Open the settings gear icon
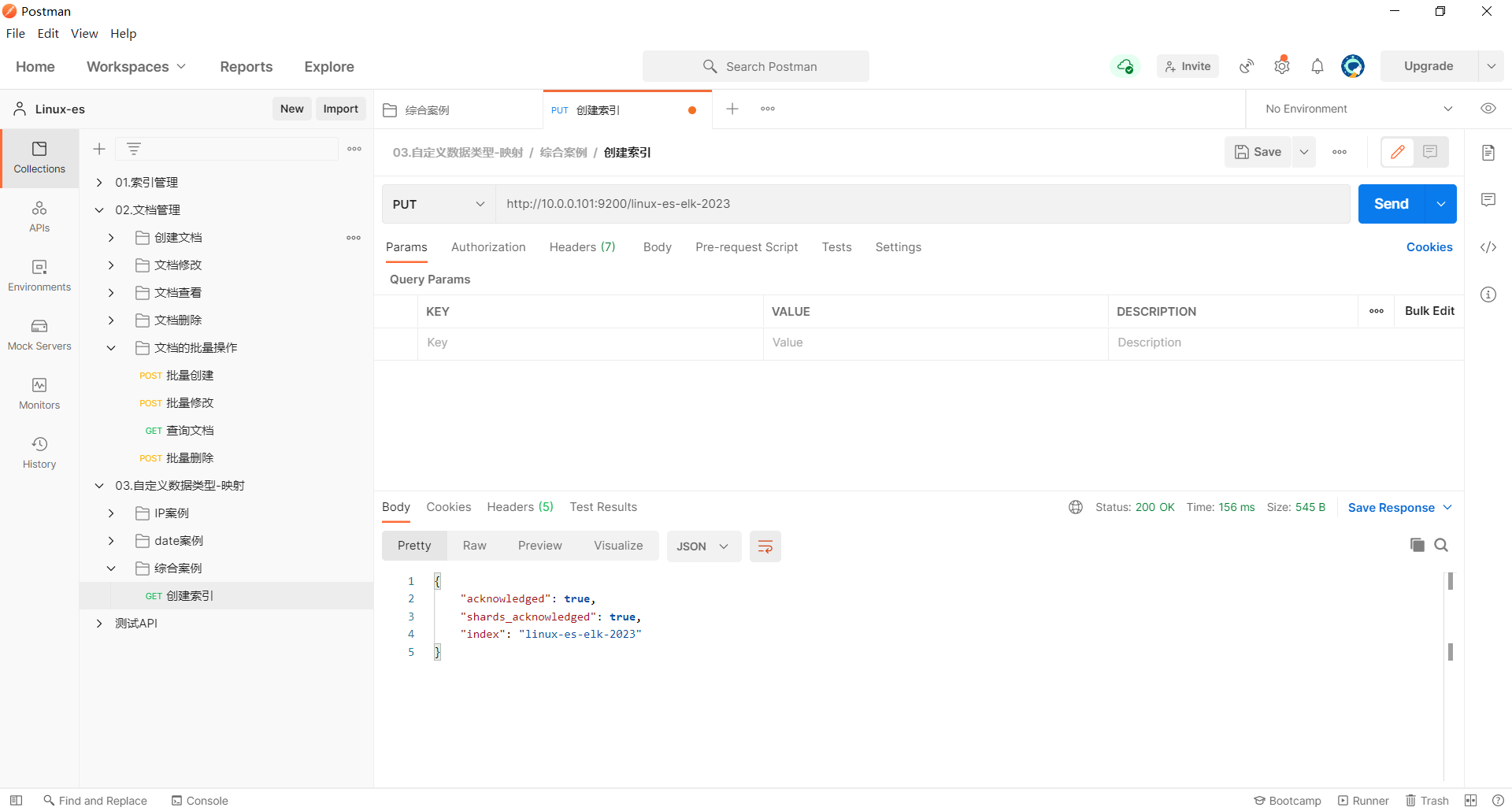The image size is (1512, 811). [1282, 66]
